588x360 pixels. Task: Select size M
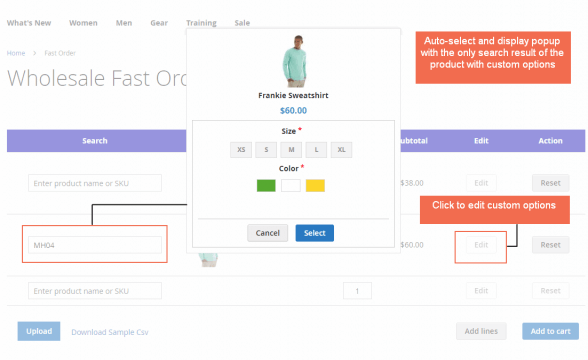pos(291,150)
